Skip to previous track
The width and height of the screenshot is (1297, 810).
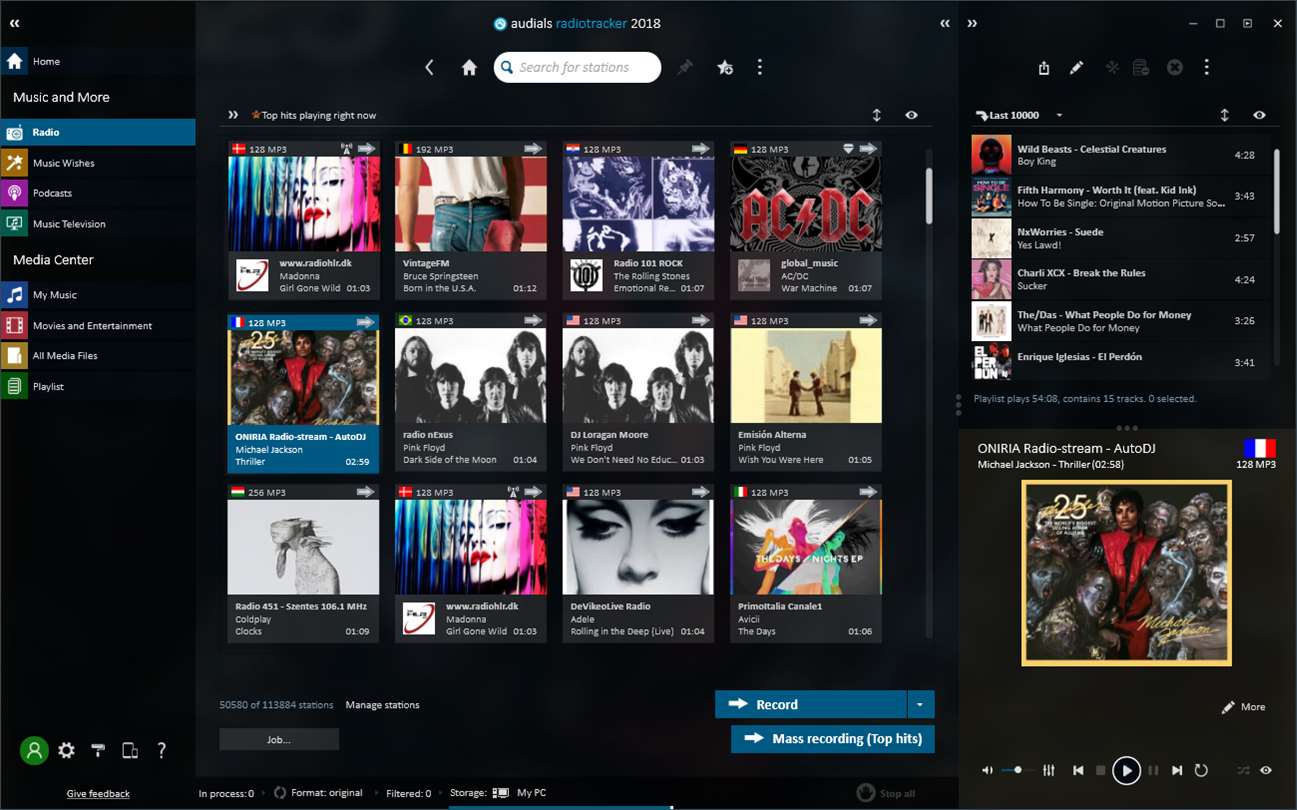[1078, 770]
